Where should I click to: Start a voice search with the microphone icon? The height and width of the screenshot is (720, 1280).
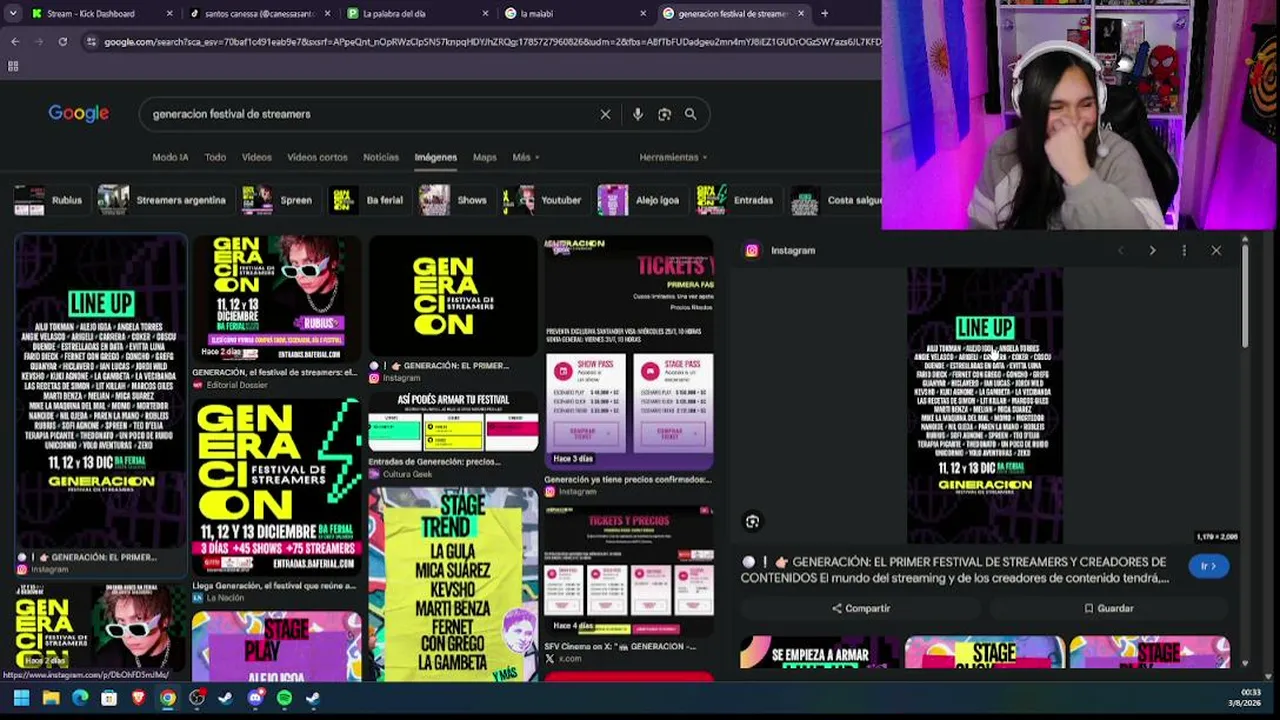[x=637, y=114]
